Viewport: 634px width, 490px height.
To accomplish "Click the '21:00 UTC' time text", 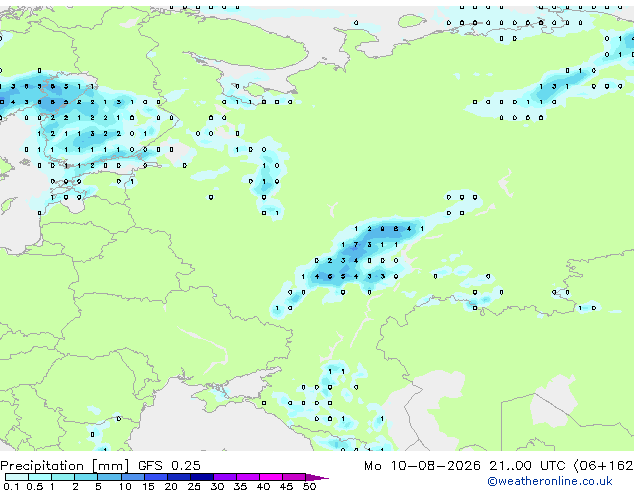I will click(527, 466).
